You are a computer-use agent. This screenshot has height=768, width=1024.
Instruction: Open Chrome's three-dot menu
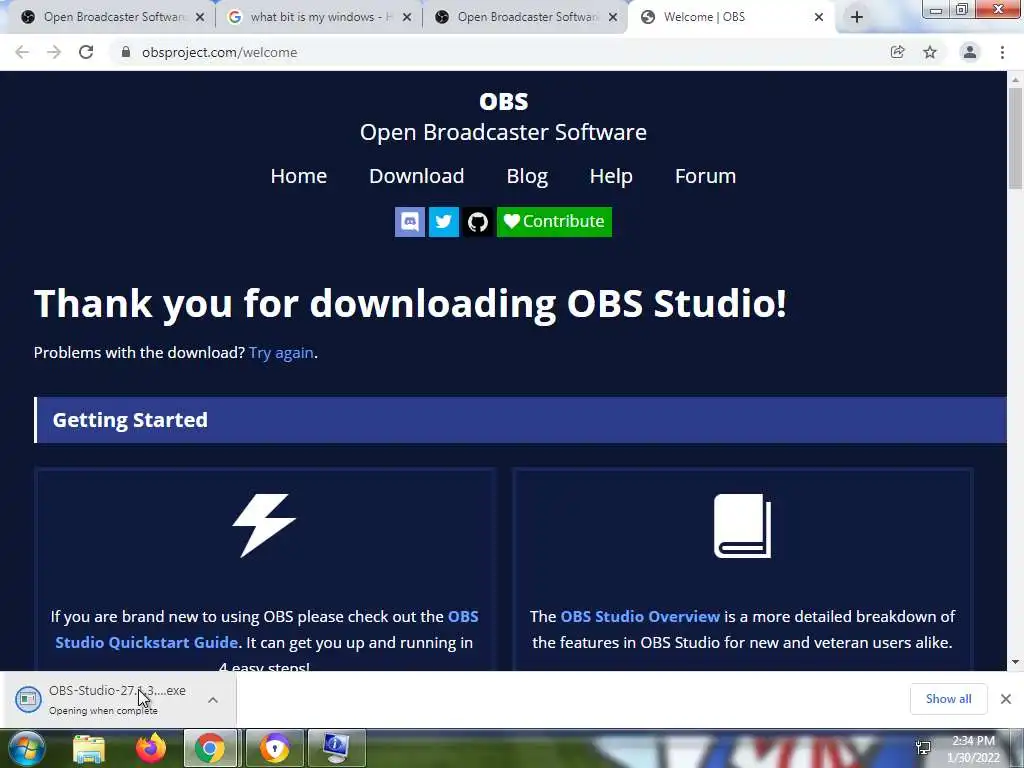coord(1002,52)
